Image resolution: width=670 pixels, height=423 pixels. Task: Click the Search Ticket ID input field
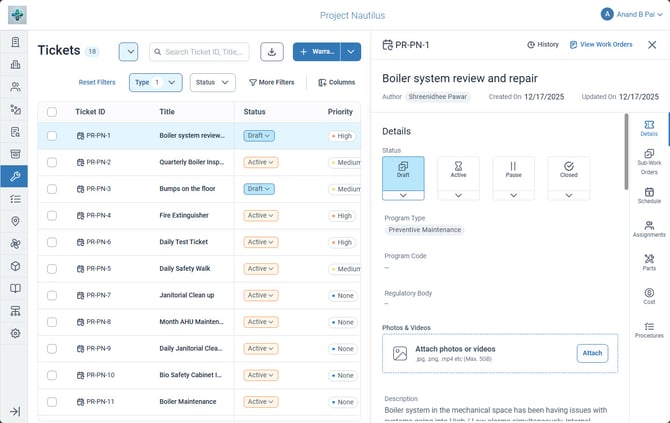pyautogui.click(x=199, y=52)
